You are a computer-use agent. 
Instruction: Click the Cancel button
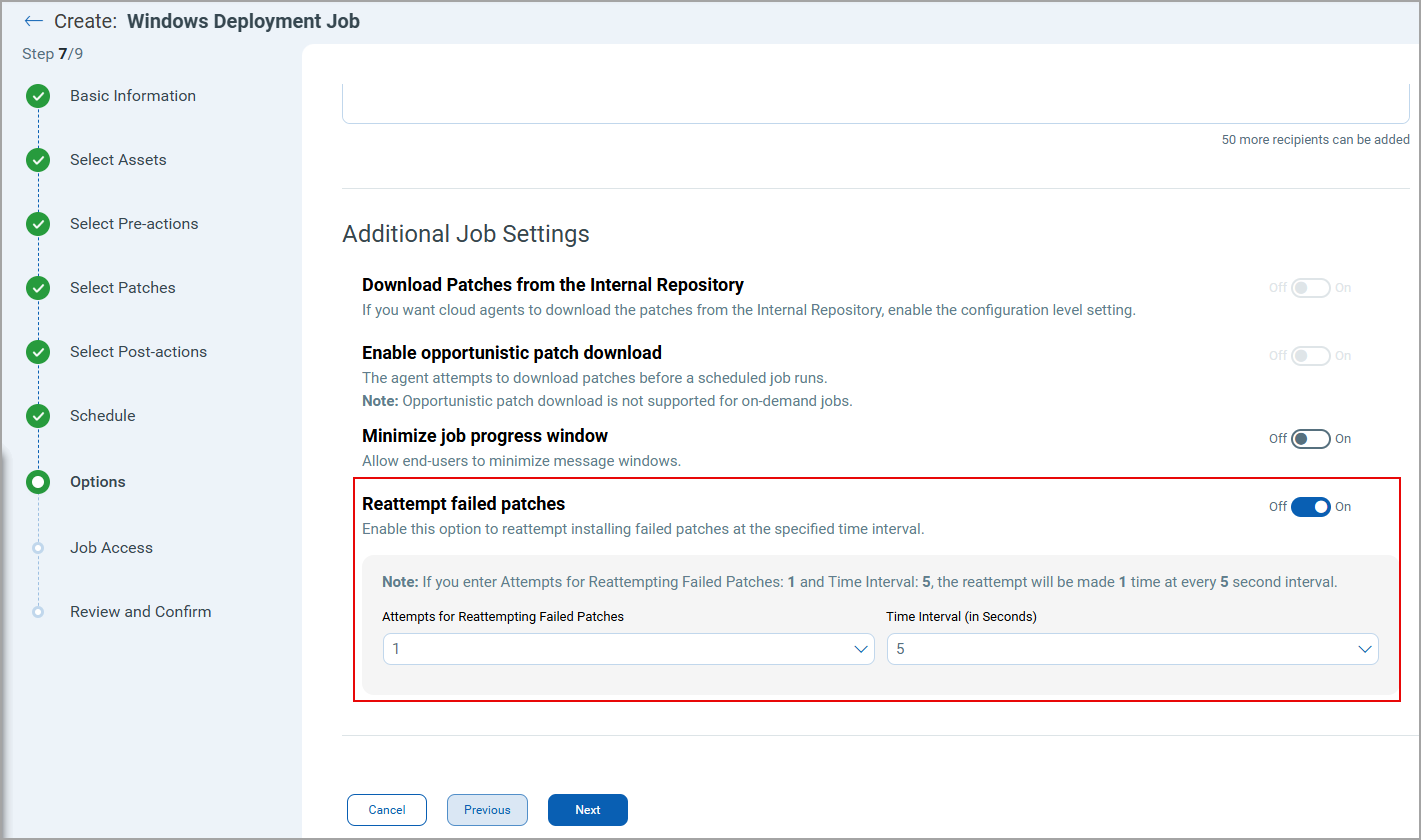click(387, 810)
